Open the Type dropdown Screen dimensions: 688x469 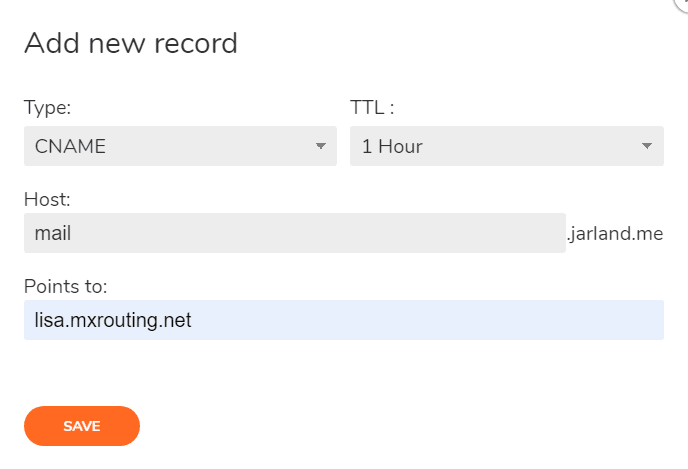180,146
